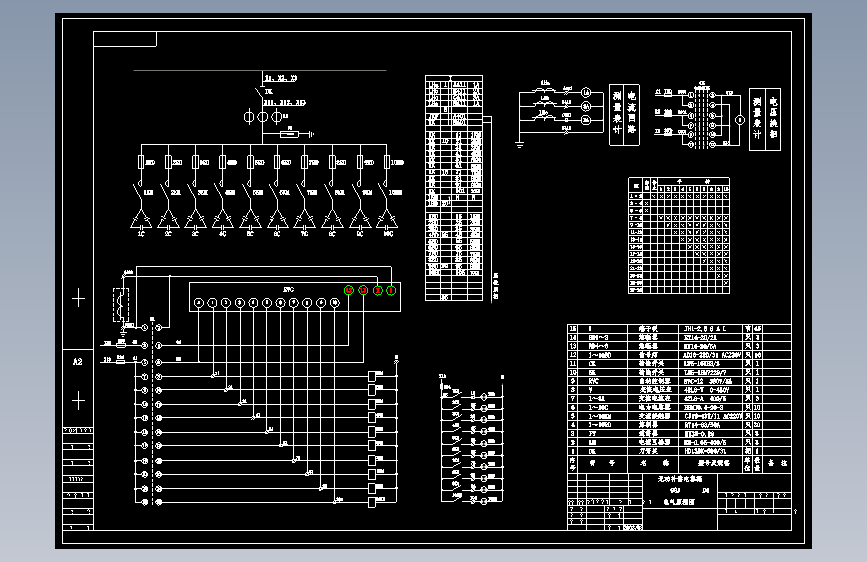Click the empty title box at sheet top-left
The width and height of the screenshot is (867, 562).
coord(125,39)
